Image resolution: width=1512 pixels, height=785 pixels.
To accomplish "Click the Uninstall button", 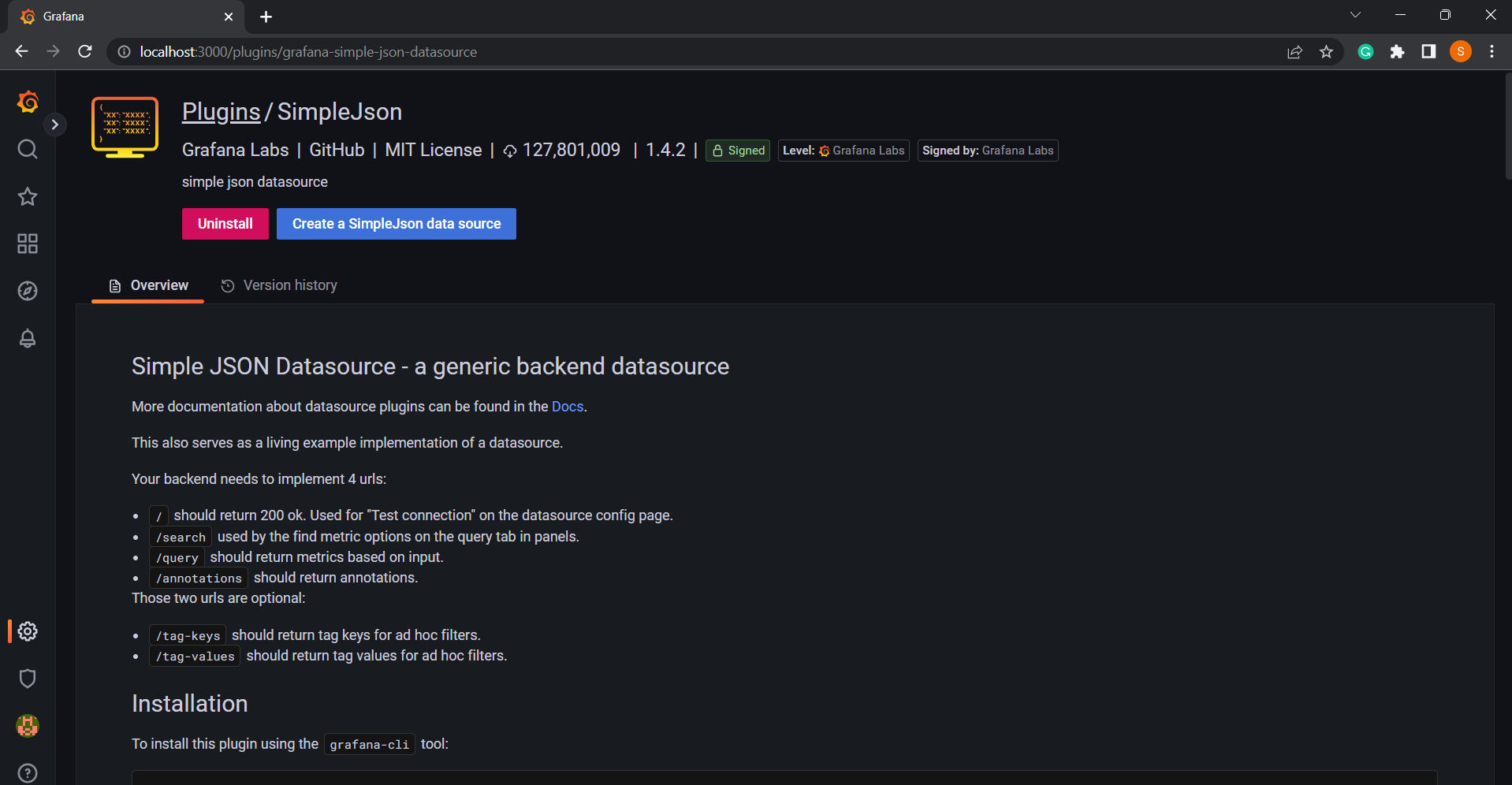I will pyautogui.click(x=225, y=224).
